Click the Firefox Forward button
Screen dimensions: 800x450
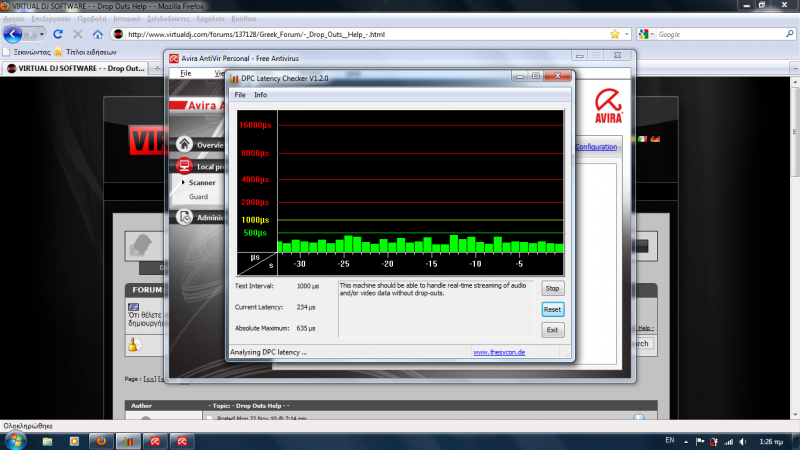pyautogui.click(x=30, y=34)
